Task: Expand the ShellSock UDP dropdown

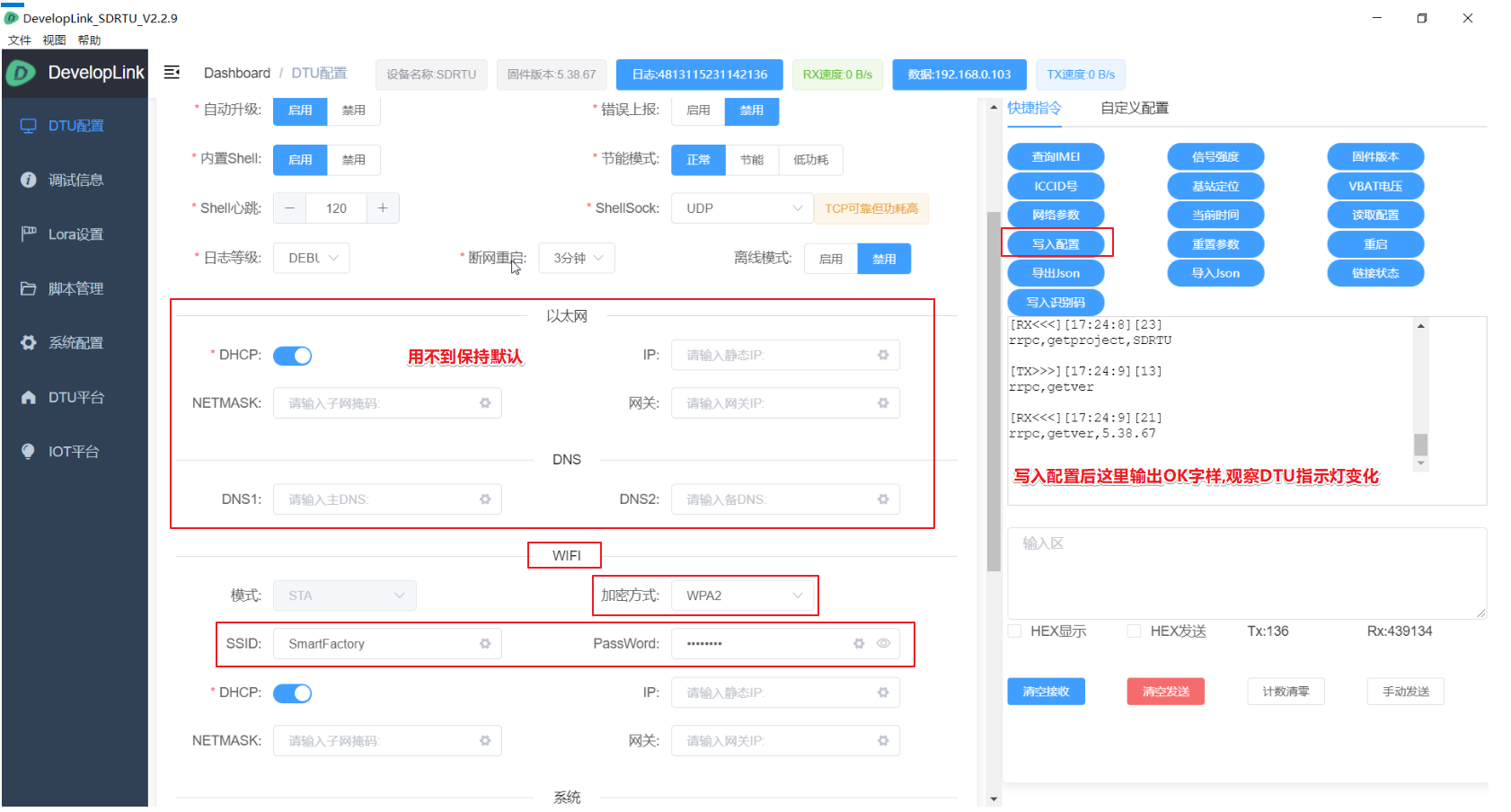Action: pyautogui.click(x=742, y=208)
